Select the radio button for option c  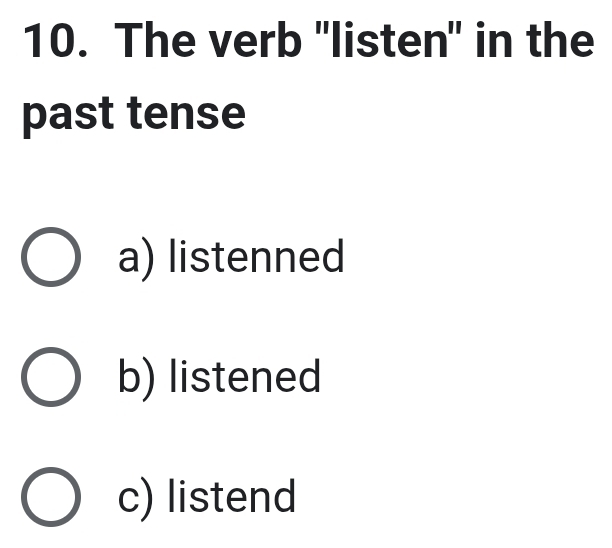point(49,498)
